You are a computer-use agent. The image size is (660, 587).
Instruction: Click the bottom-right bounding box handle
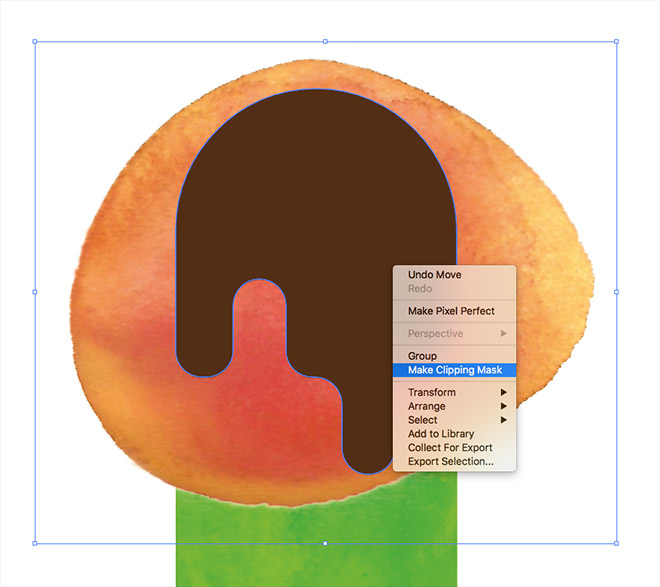(x=616, y=543)
